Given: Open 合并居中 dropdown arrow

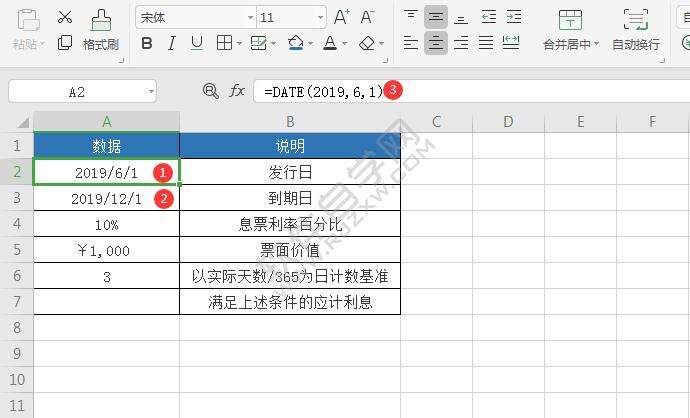Looking at the screenshot, I should point(597,44).
